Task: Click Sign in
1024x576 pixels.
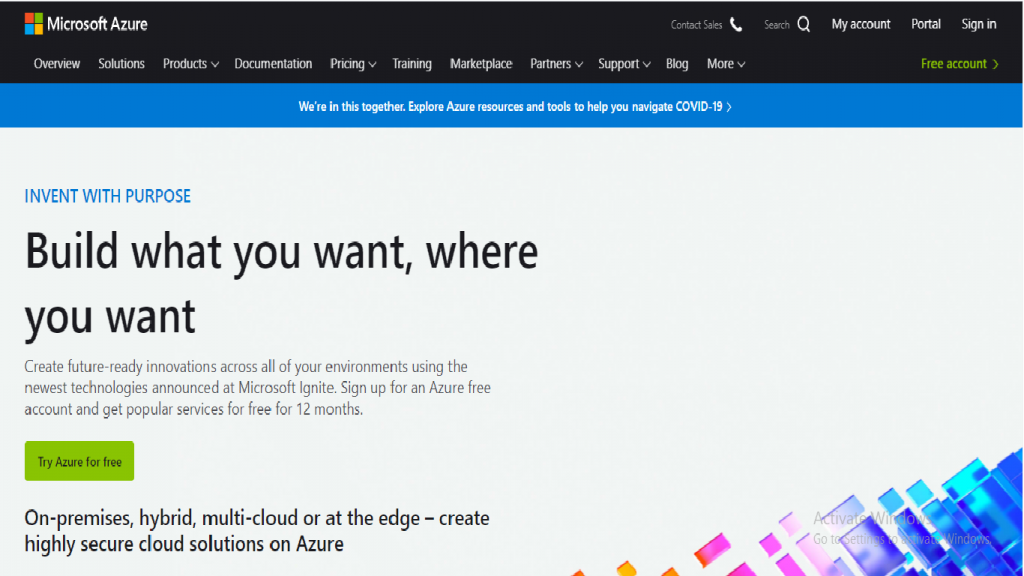Action: (x=978, y=24)
